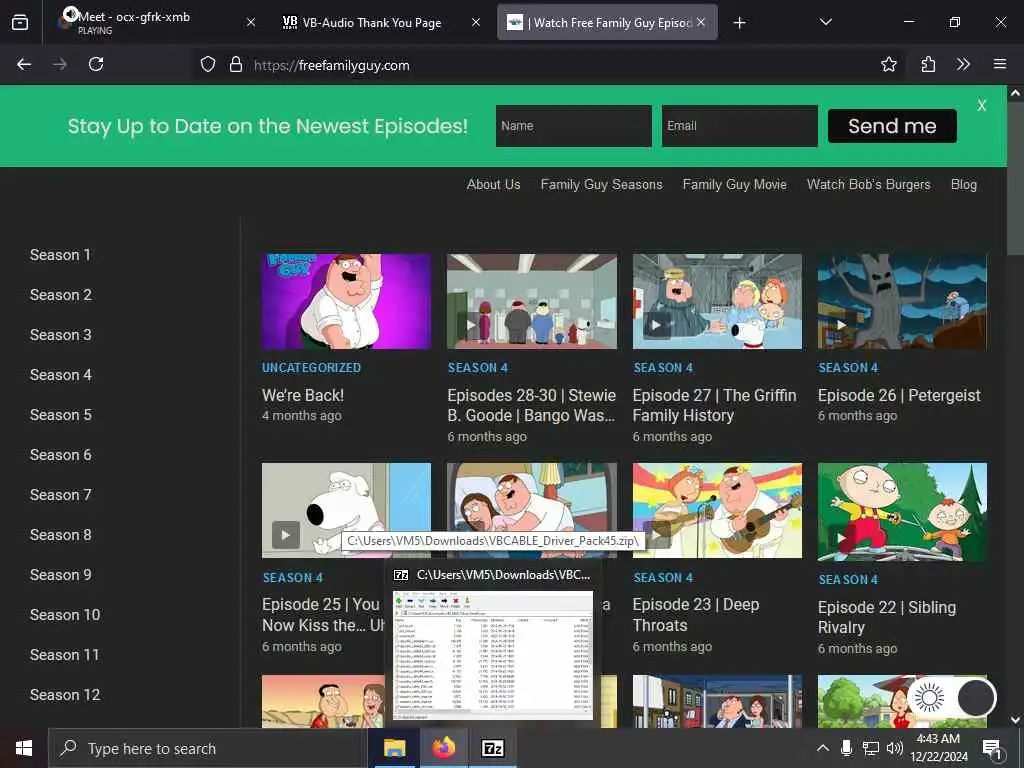Open Episode 23 Deep Throats title
This screenshot has width=1024, height=768.
pyautogui.click(x=696, y=615)
